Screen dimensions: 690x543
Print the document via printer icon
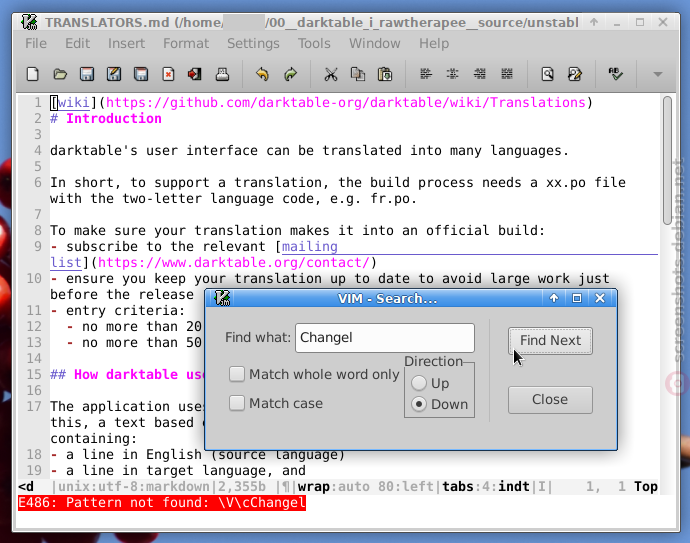point(222,74)
